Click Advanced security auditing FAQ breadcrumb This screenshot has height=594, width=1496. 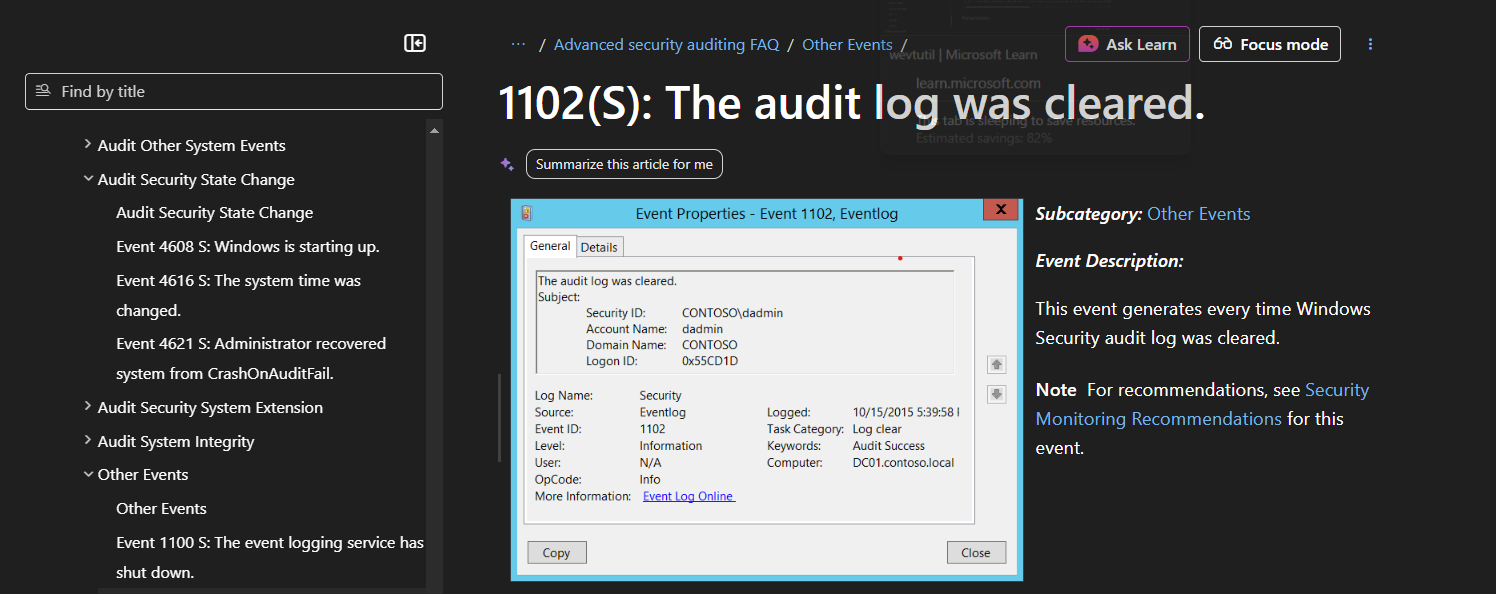tap(666, 44)
